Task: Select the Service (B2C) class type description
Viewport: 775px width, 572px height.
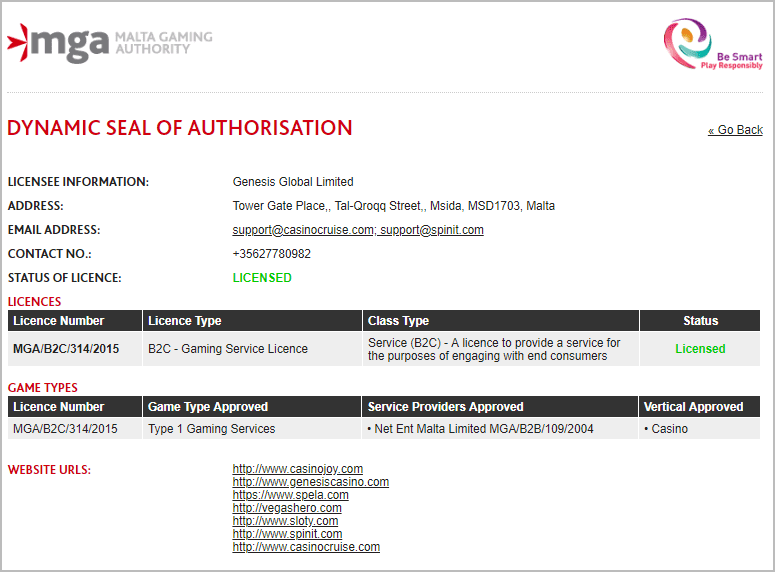Action: [x=494, y=349]
